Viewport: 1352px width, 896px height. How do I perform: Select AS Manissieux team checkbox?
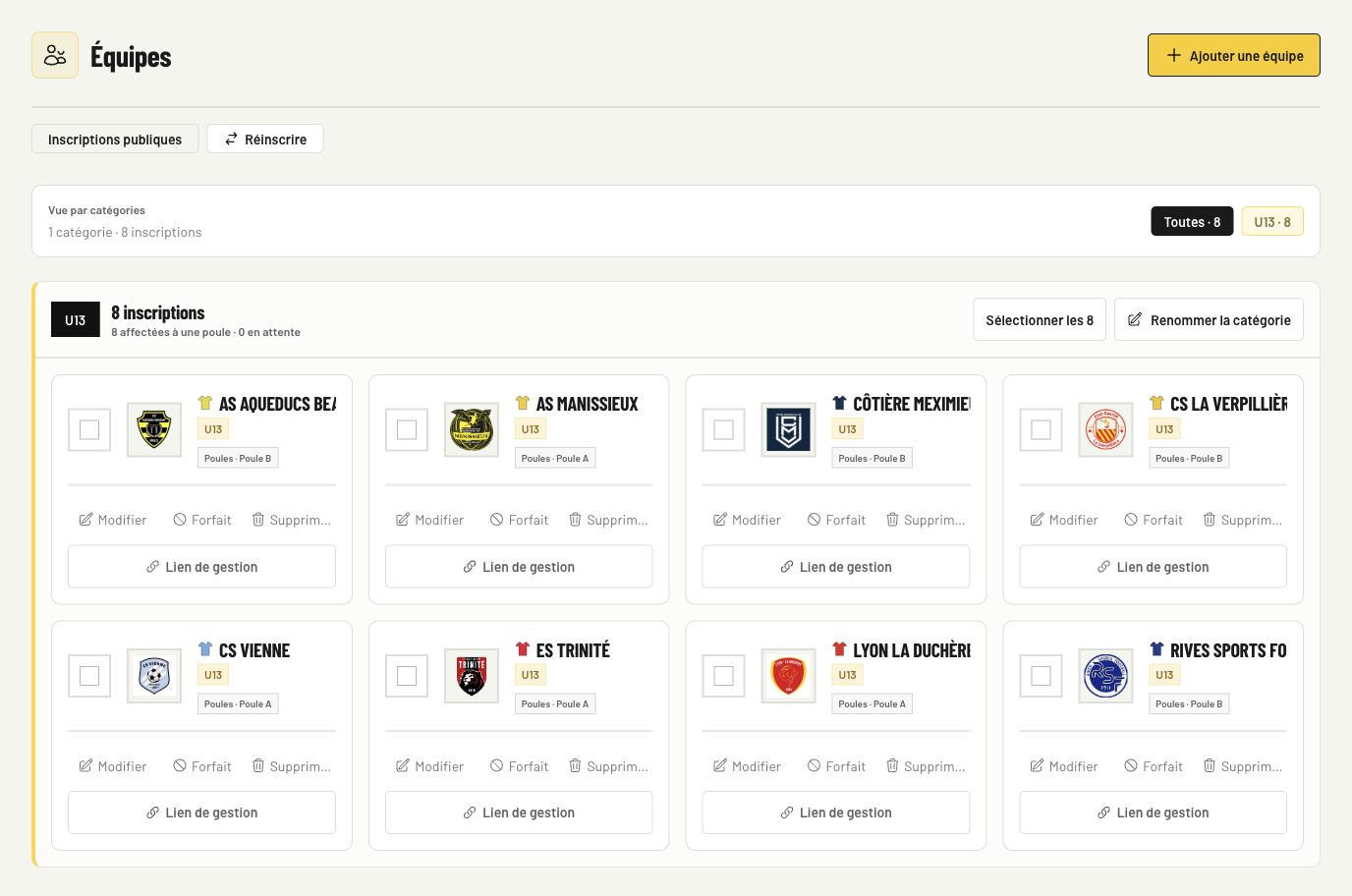point(407,429)
